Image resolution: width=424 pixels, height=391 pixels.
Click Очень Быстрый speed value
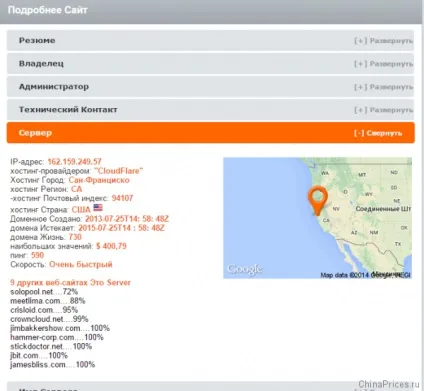(x=81, y=264)
